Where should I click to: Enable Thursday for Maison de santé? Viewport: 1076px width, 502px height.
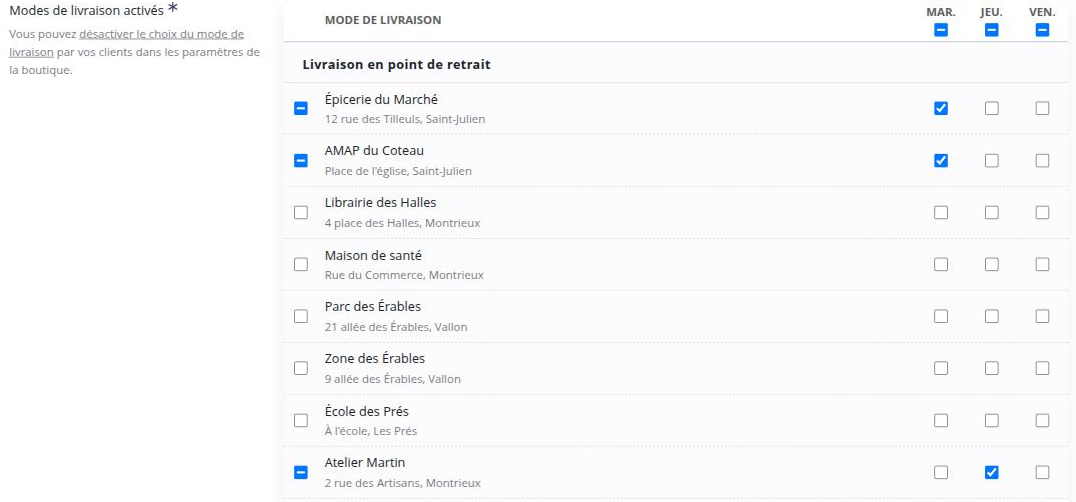[x=992, y=264]
